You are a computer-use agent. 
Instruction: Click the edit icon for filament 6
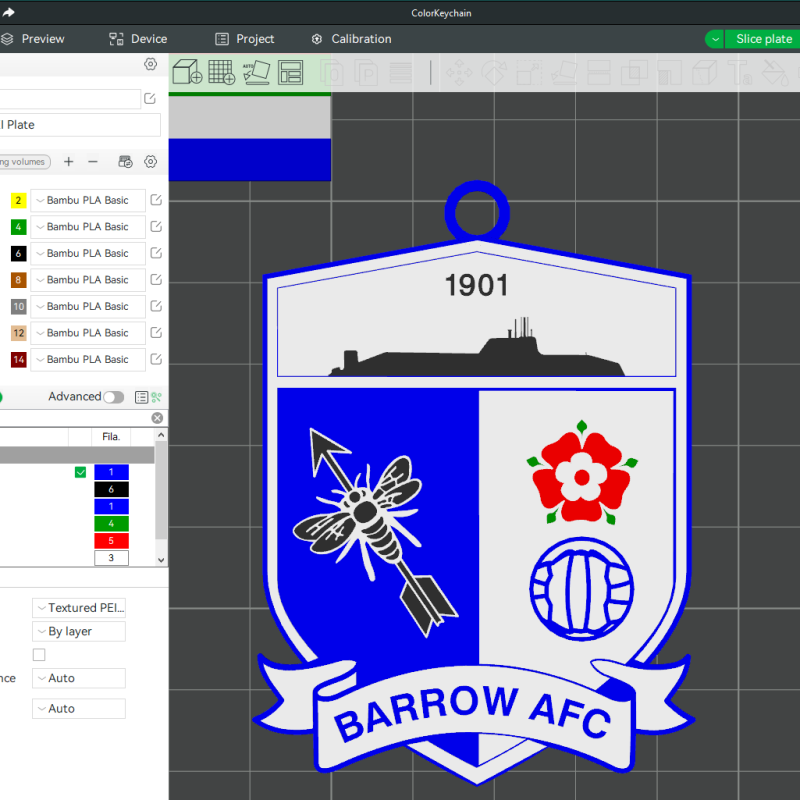pyautogui.click(x=156, y=253)
